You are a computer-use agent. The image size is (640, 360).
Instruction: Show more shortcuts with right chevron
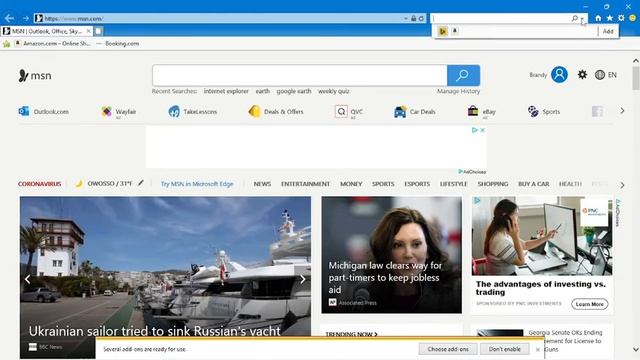tap(622, 111)
